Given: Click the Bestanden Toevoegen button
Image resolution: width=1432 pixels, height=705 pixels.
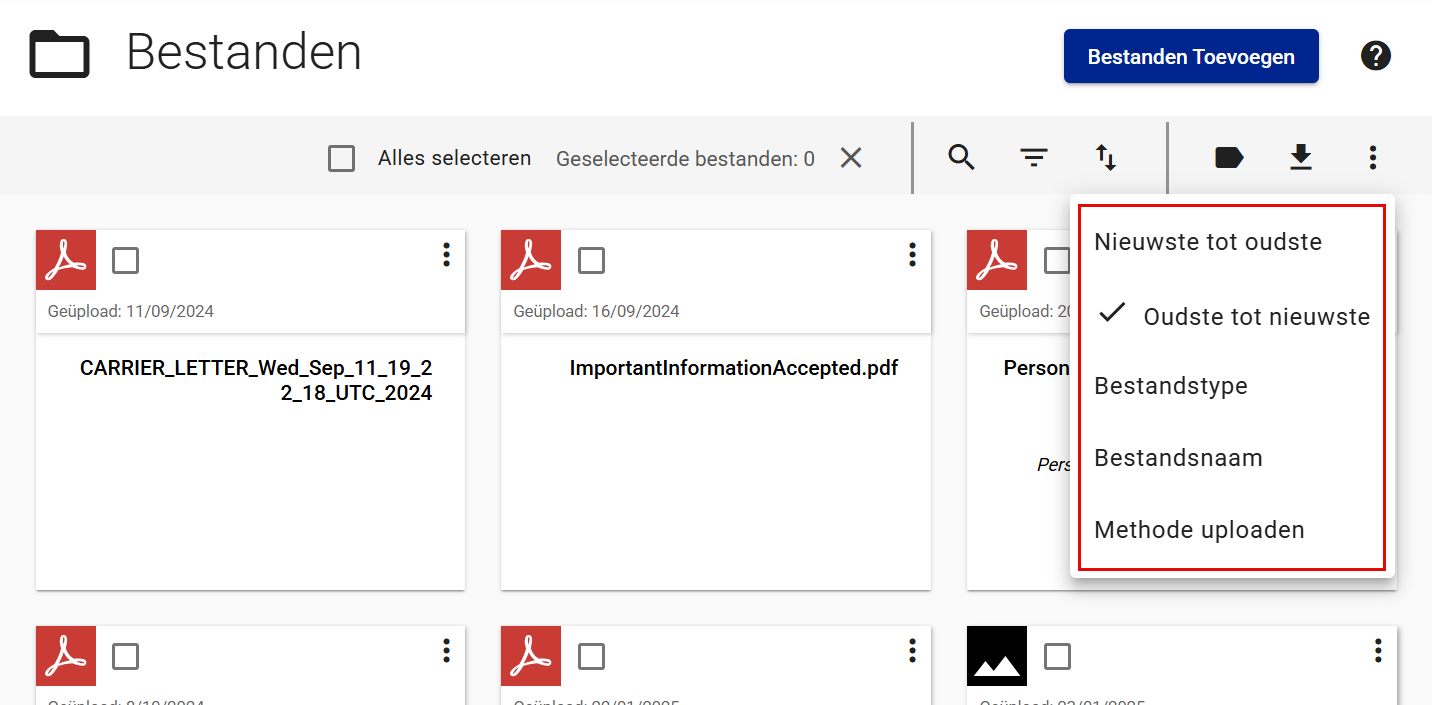Looking at the screenshot, I should pos(1191,56).
